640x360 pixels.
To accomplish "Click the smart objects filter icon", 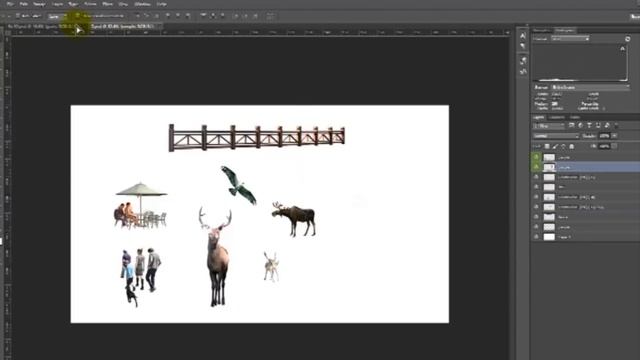I will tap(607, 126).
